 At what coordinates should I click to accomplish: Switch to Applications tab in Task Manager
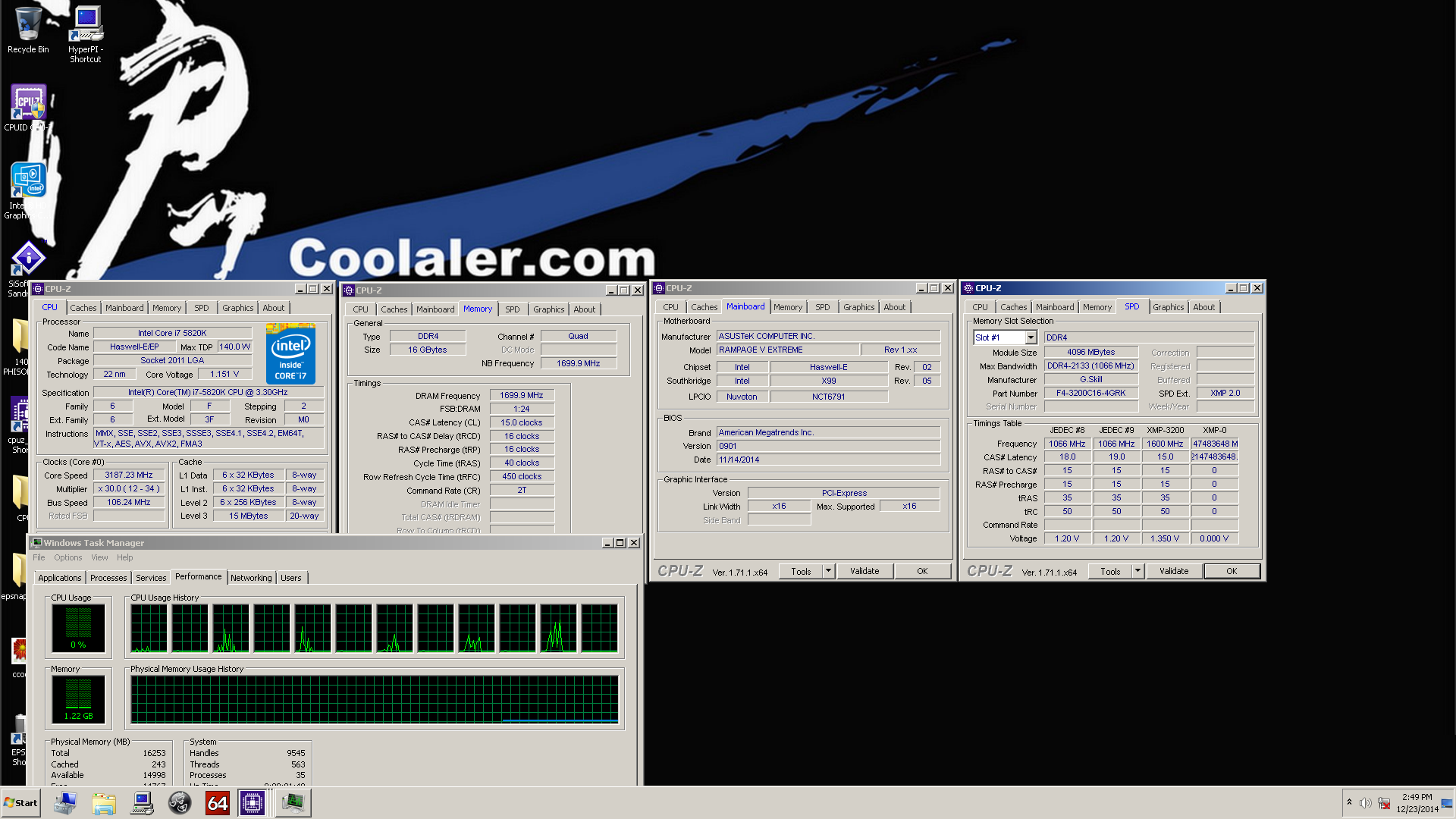59,578
